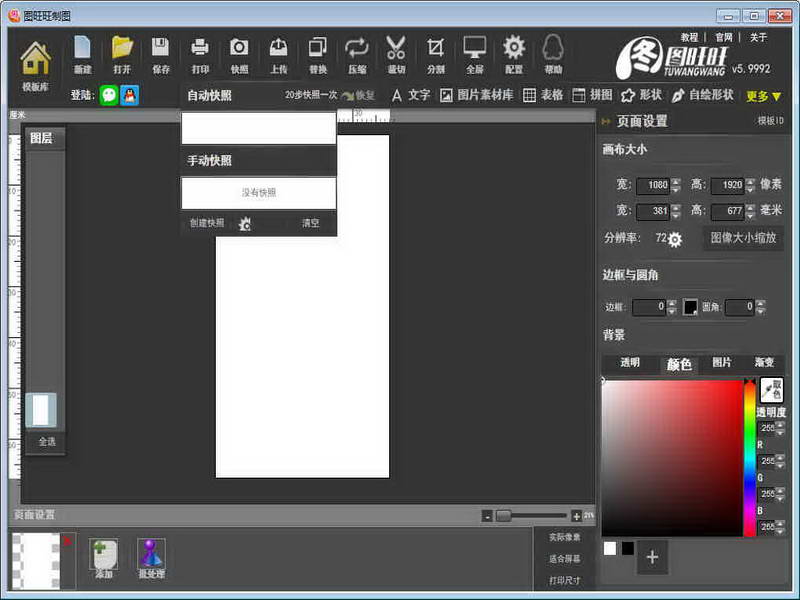Switch background to 透明 tab

click(x=630, y=363)
